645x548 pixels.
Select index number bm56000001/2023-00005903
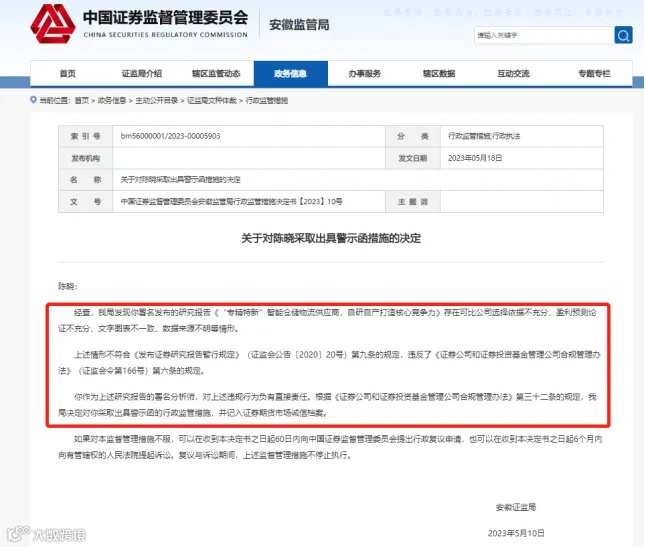coord(170,136)
